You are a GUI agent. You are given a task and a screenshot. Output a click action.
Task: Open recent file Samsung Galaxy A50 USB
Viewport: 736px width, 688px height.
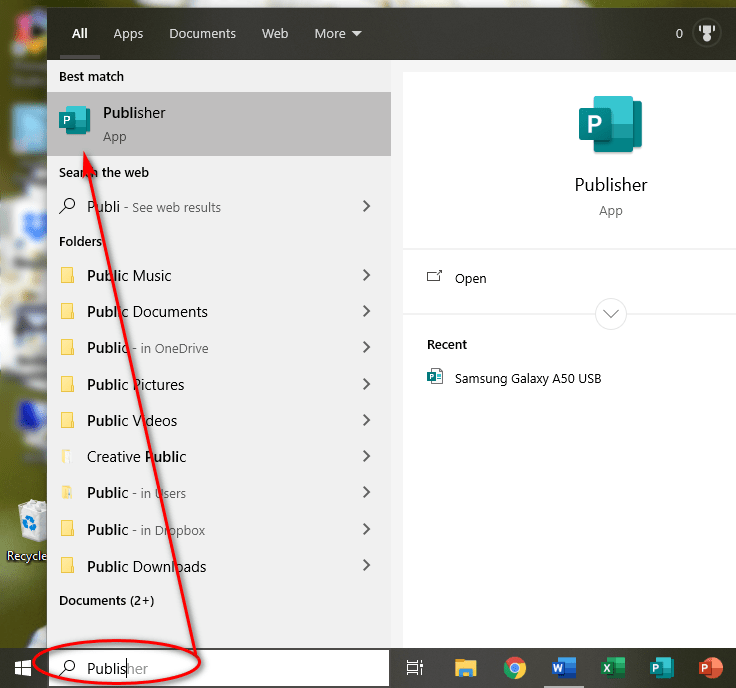coord(527,378)
